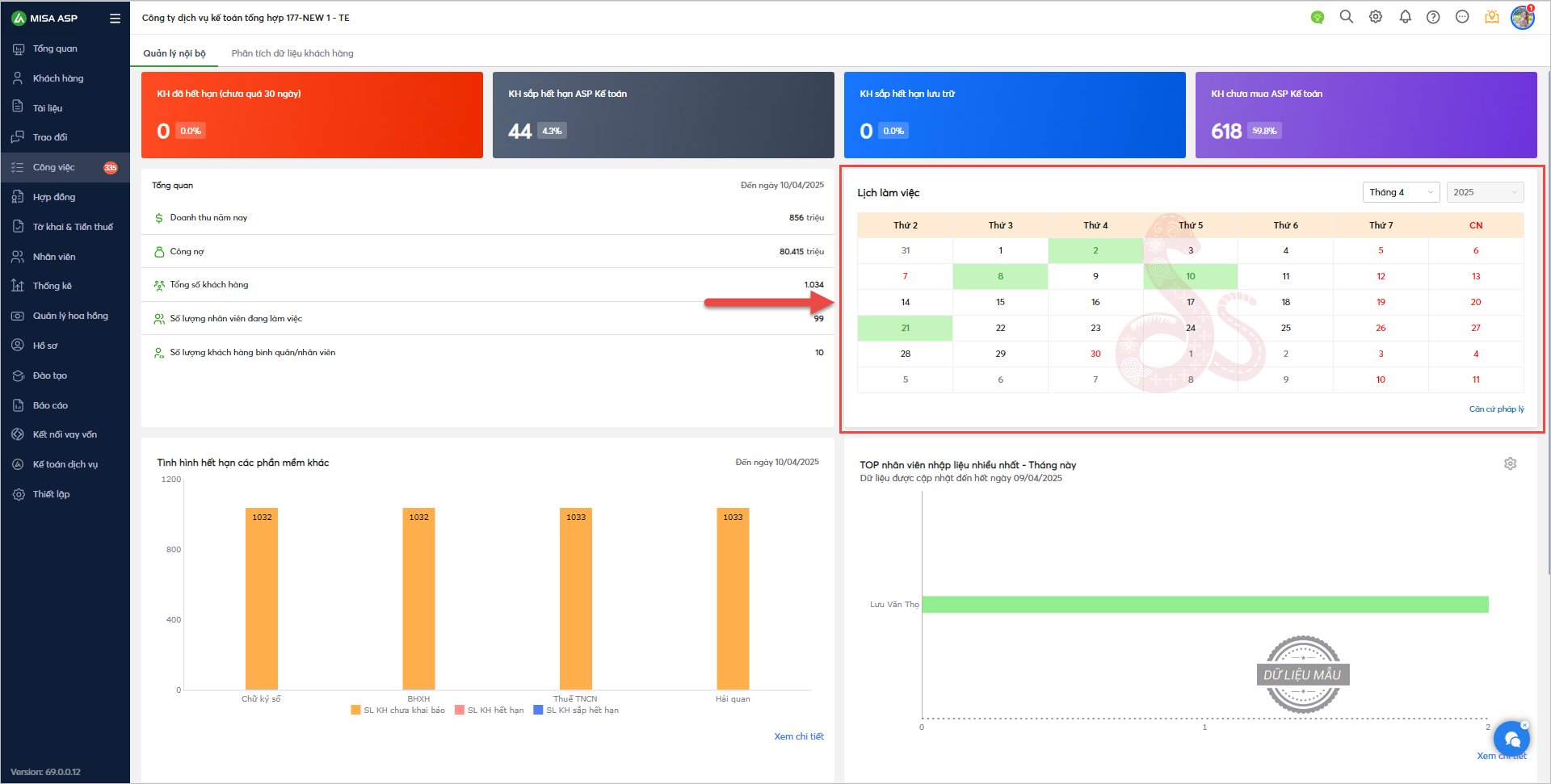Open chart settings gear for TOP nhân viên
Screen dimensions: 1551x784
click(1511, 463)
